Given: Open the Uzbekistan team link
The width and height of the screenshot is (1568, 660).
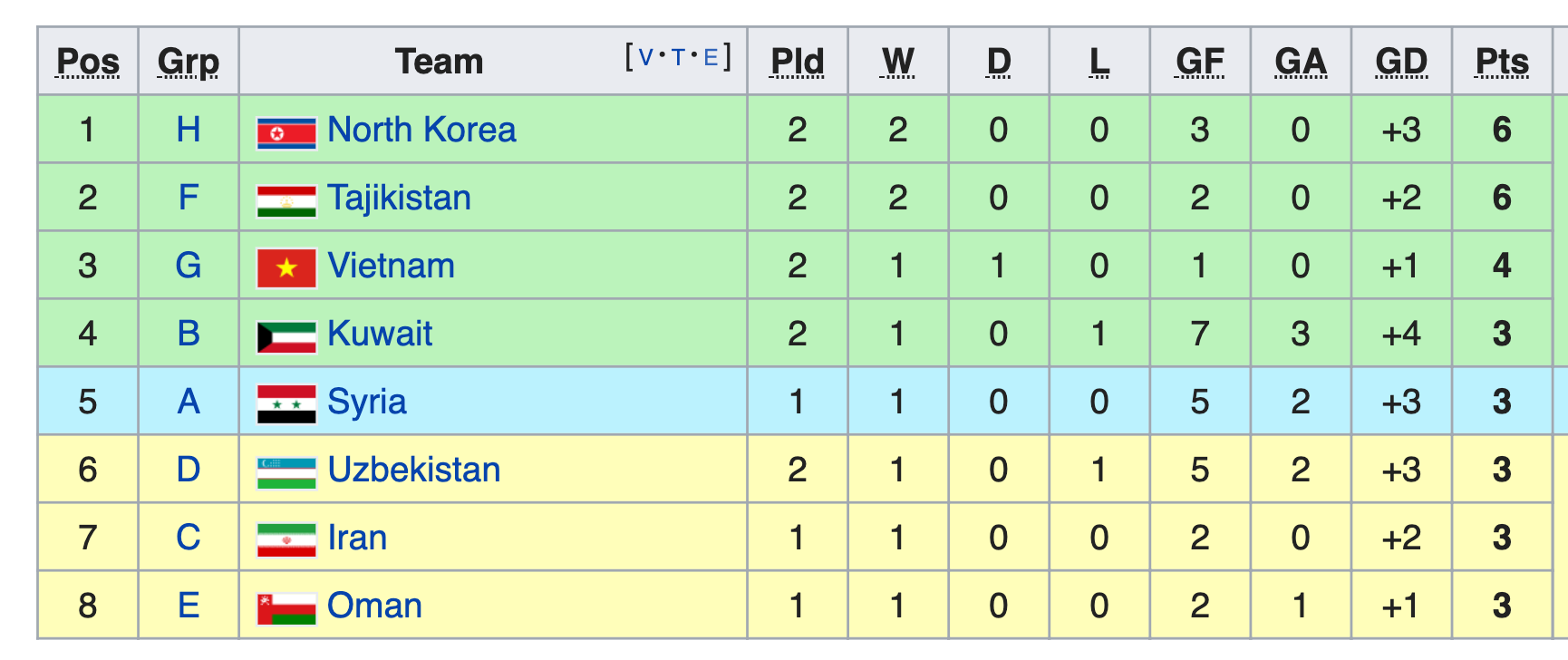Looking at the screenshot, I should pos(414,470).
